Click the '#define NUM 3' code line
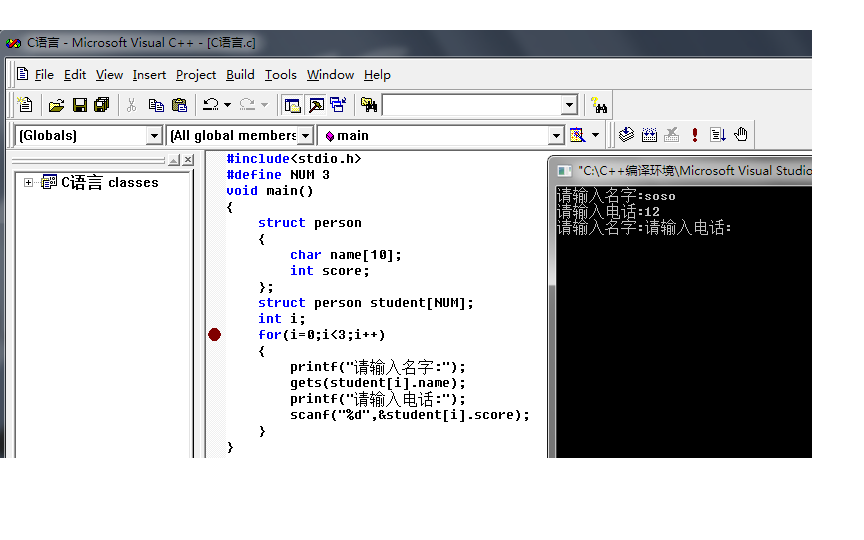The width and height of the screenshot is (864, 540). [278, 175]
